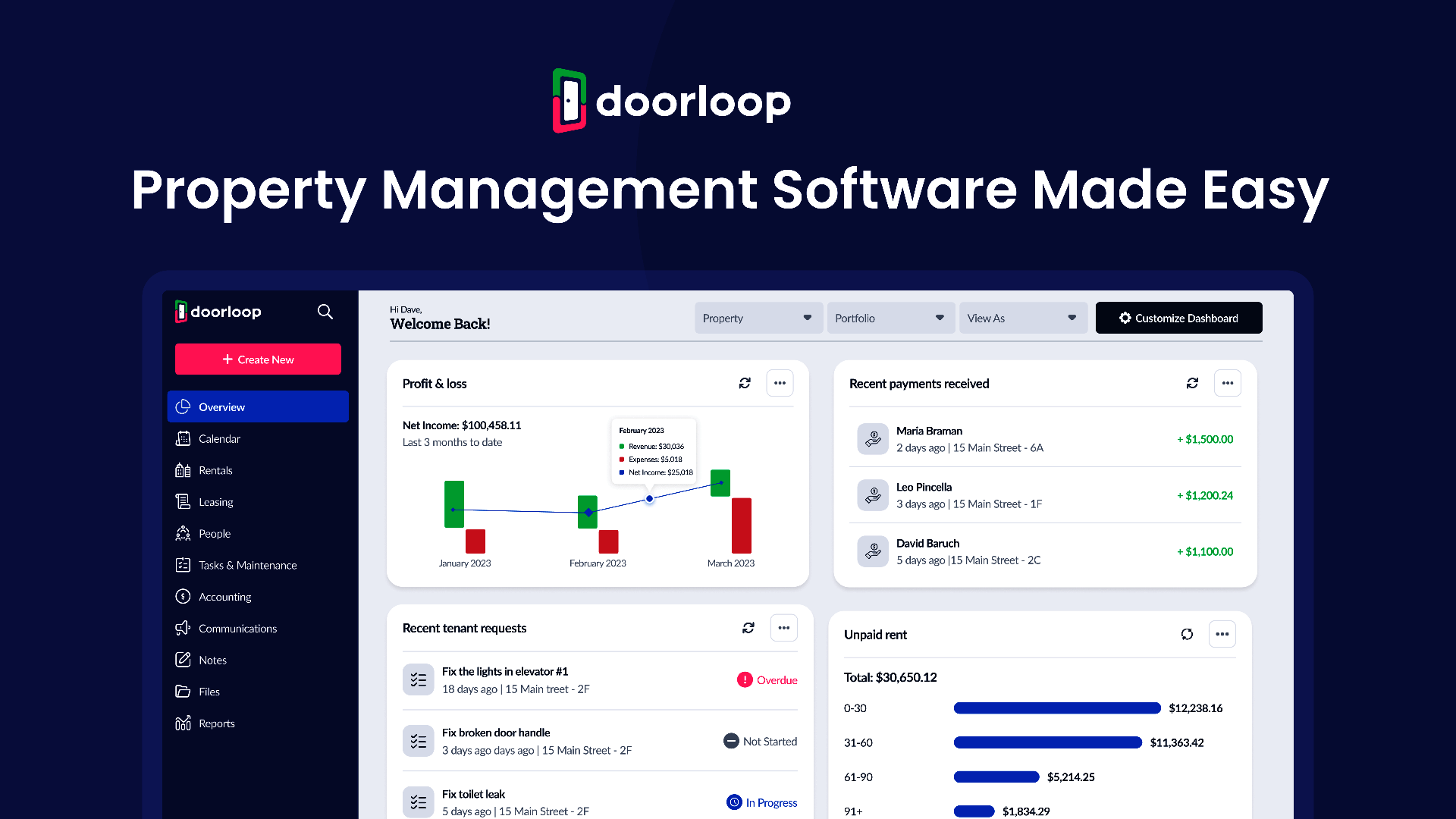Click David Baruch payment name

[x=927, y=543]
